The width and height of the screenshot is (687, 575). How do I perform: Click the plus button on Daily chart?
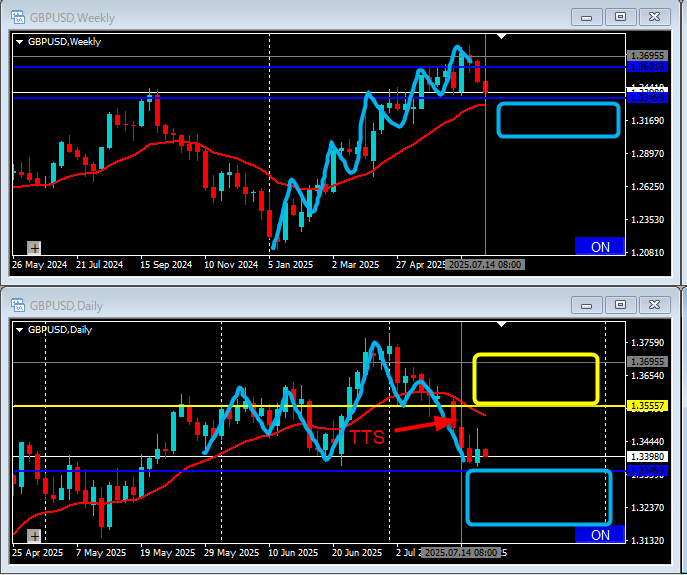[34, 536]
